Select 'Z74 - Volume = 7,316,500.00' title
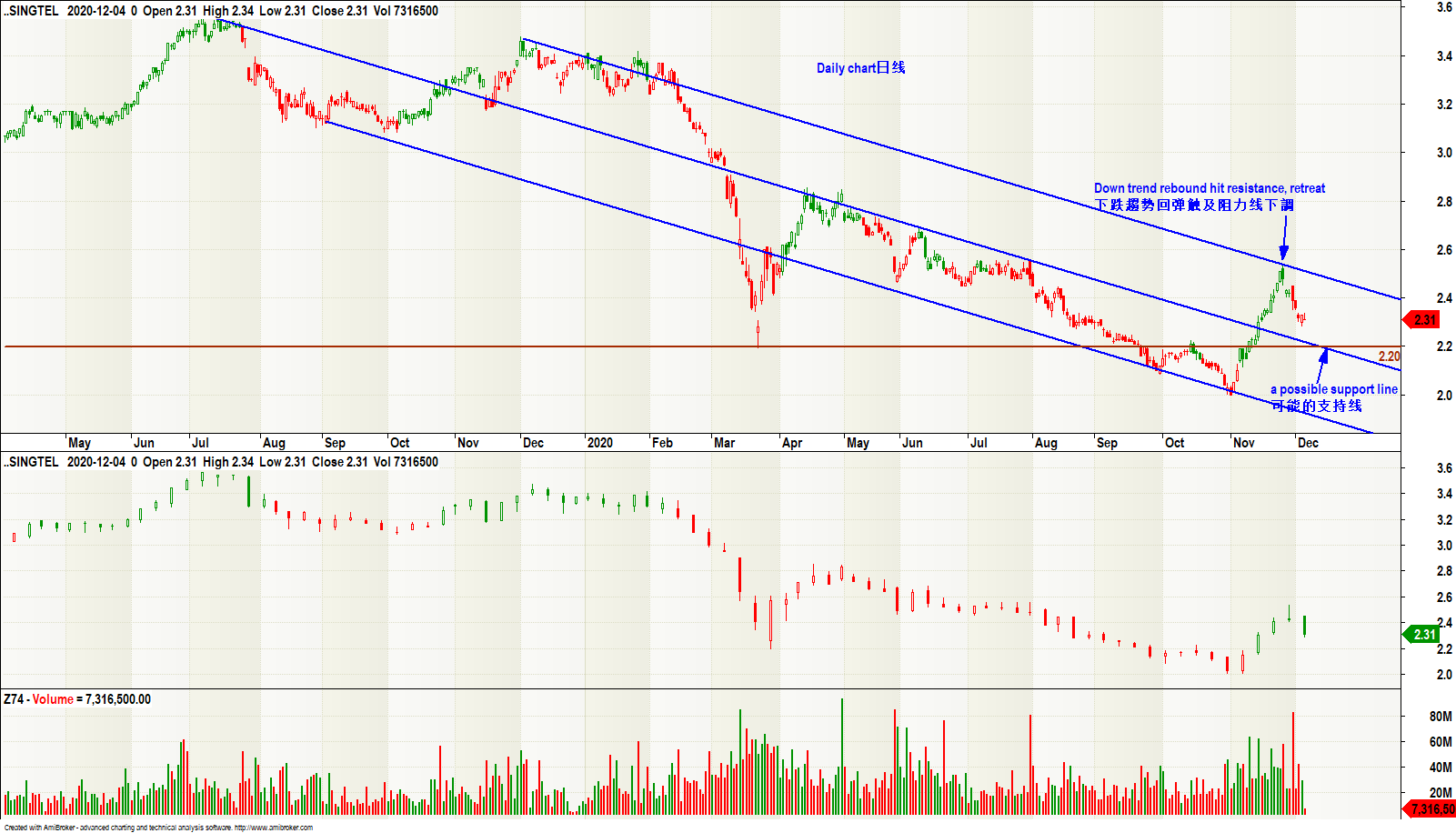Image resolution: width=1456 pixels, height=833 pixels. tap(77, 699)
